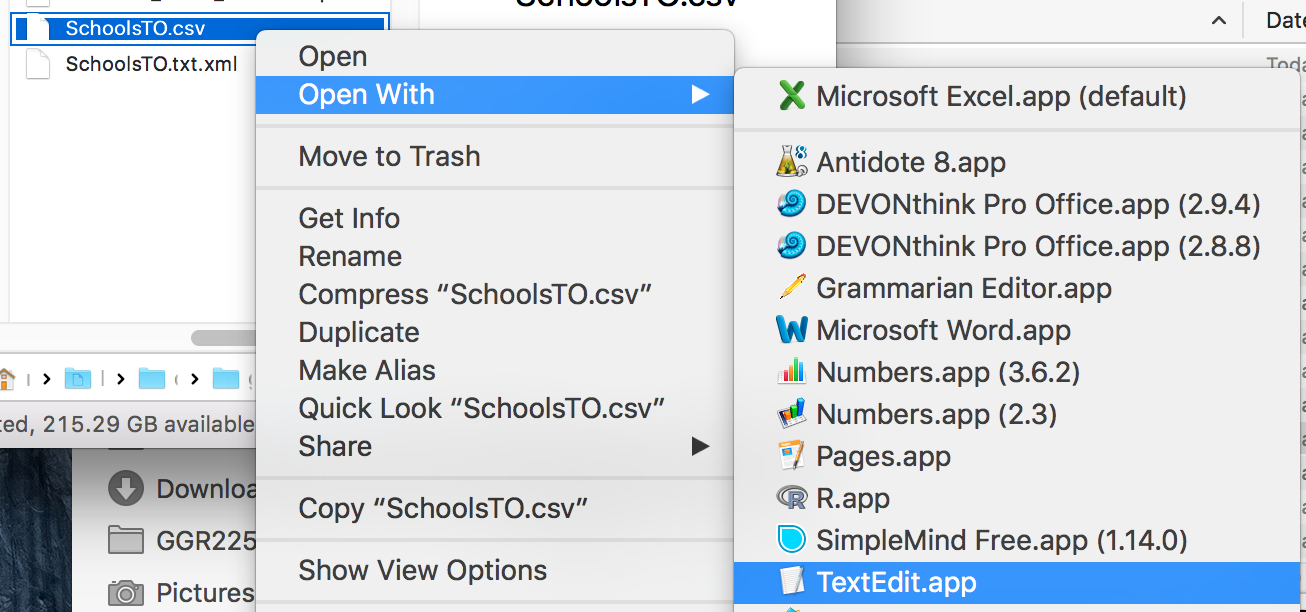Click the Pages.app document icon
Viewport: 1306px width, 612px height.
(x=792, y=456)
